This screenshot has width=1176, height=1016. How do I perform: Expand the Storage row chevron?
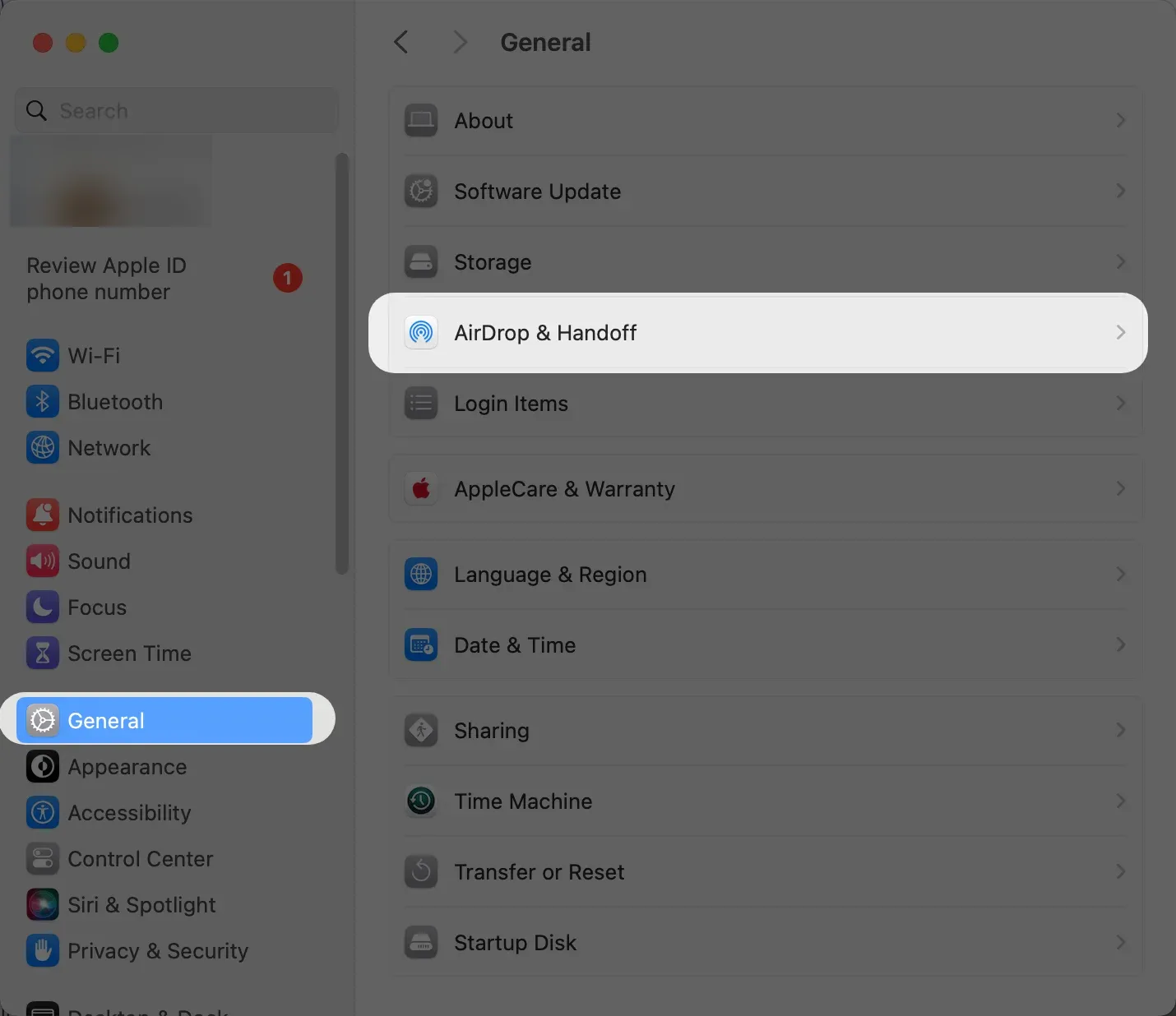pos(1121,262)
